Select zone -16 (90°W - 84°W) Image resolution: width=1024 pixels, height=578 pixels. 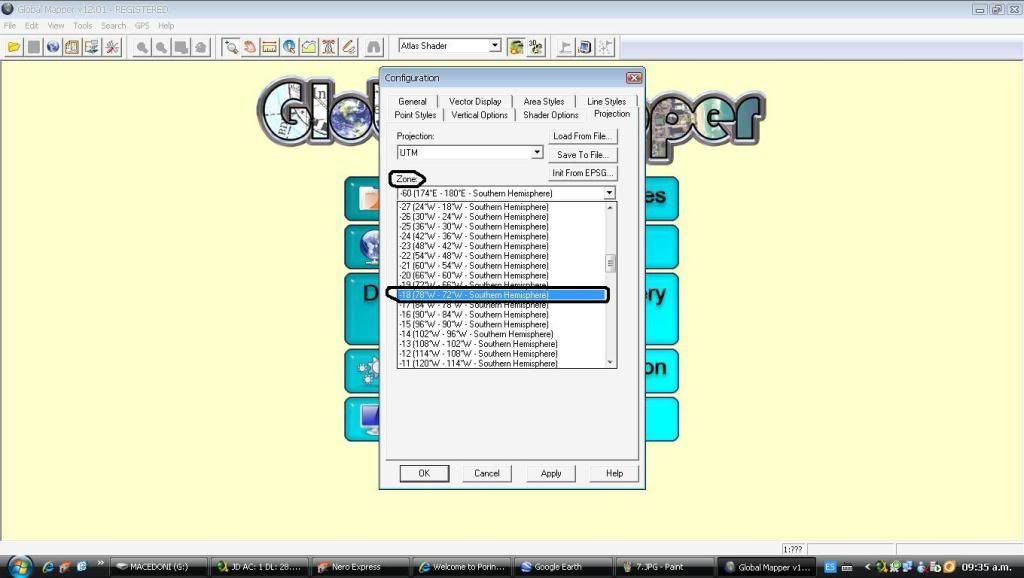502,315
